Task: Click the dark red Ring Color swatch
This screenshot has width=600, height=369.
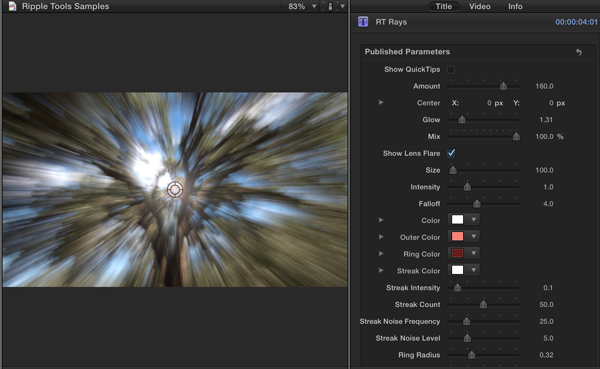Action: tap(458, 253)
